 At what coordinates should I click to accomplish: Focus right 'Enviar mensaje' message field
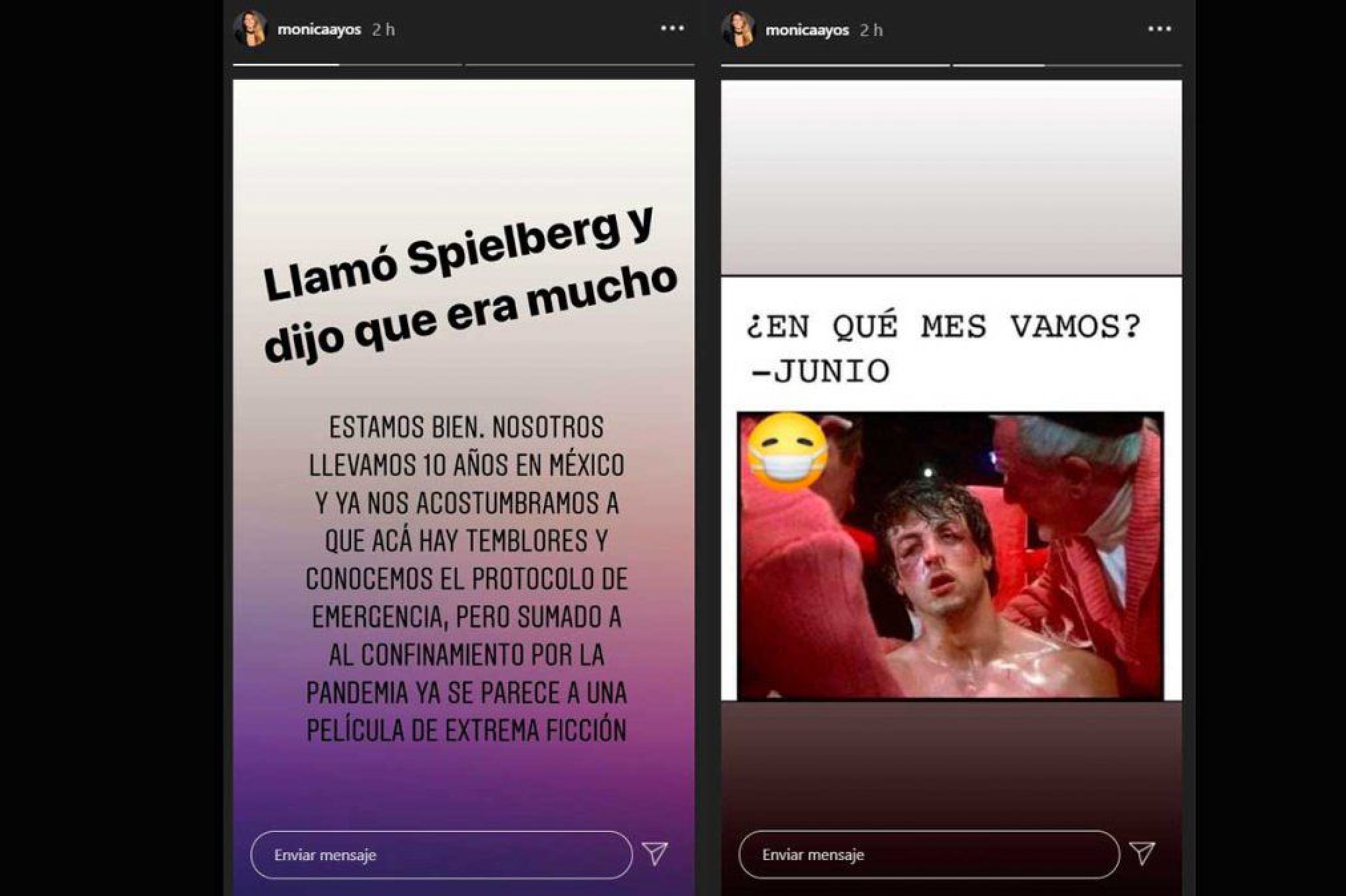(x=929, y=855)
